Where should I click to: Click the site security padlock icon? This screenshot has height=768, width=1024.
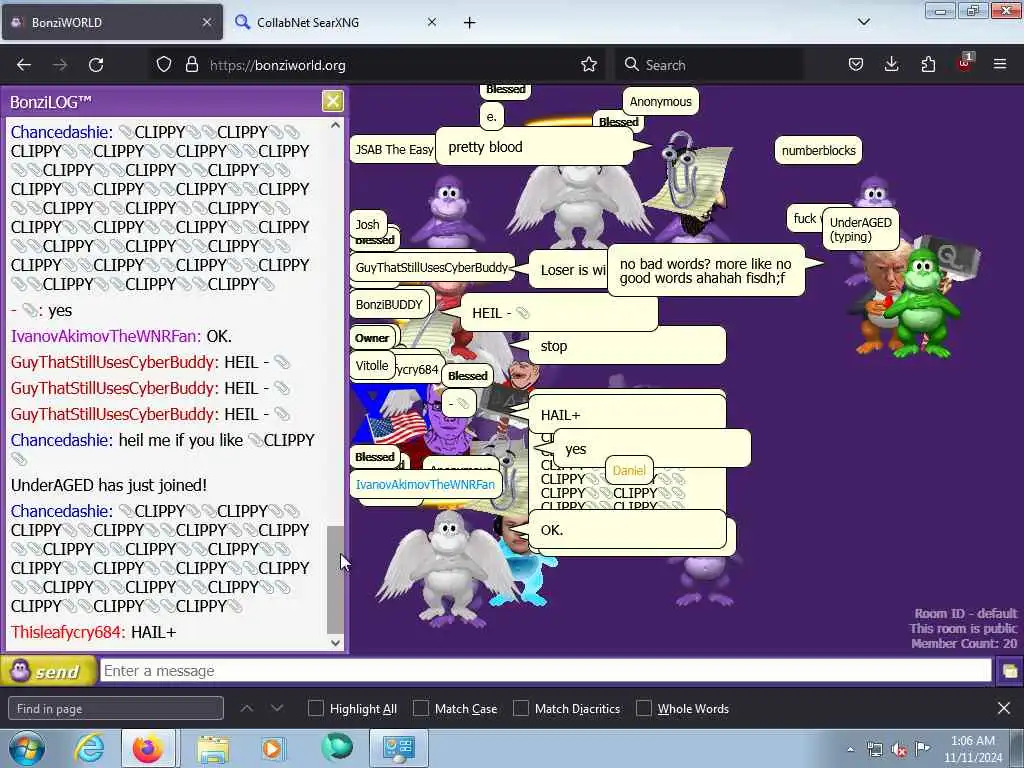[x=191, y=65]
